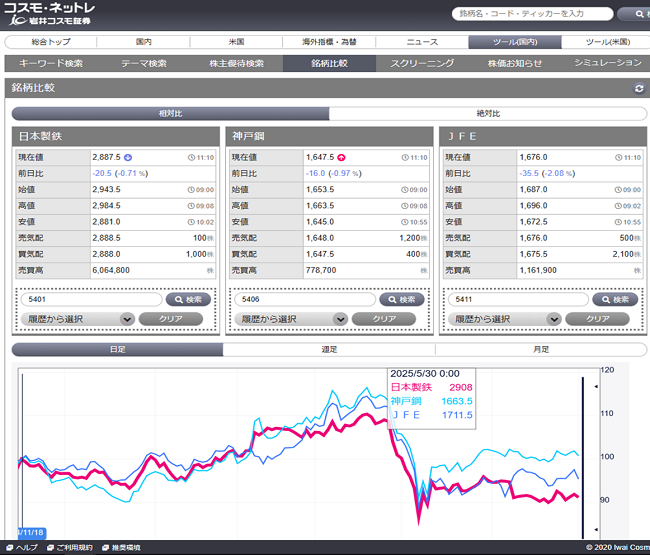Viewport: 650px width, 555px height.
Task: Click the refresh icon in 銘柄比較 header
Action: coord(639,88)
